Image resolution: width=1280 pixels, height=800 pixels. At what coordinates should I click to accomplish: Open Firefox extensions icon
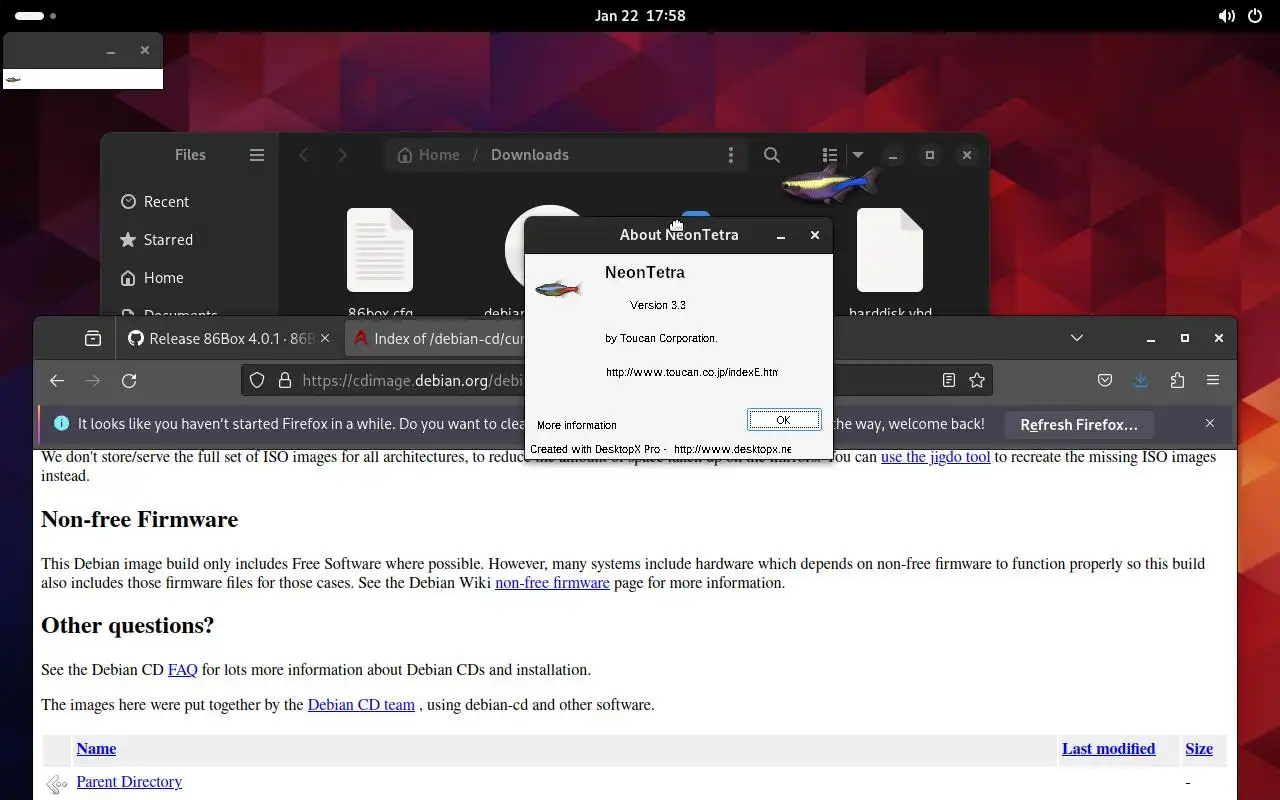1177,380
